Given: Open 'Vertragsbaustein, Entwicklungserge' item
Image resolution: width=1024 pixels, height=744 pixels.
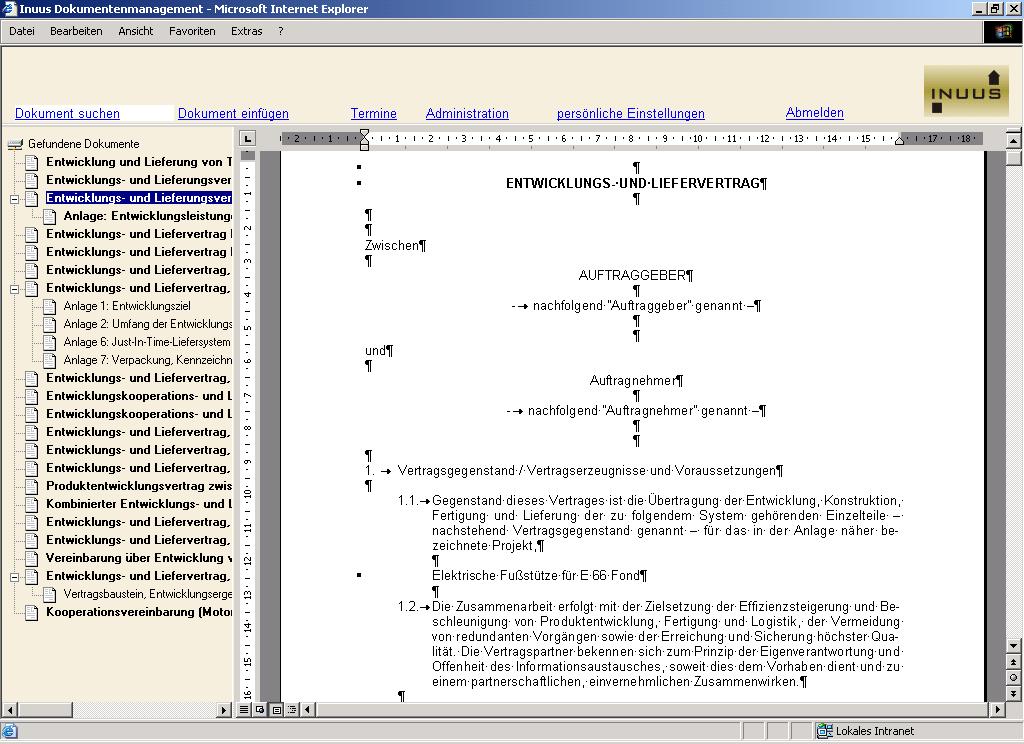Looking at the screenshot, I should (148, 594).
